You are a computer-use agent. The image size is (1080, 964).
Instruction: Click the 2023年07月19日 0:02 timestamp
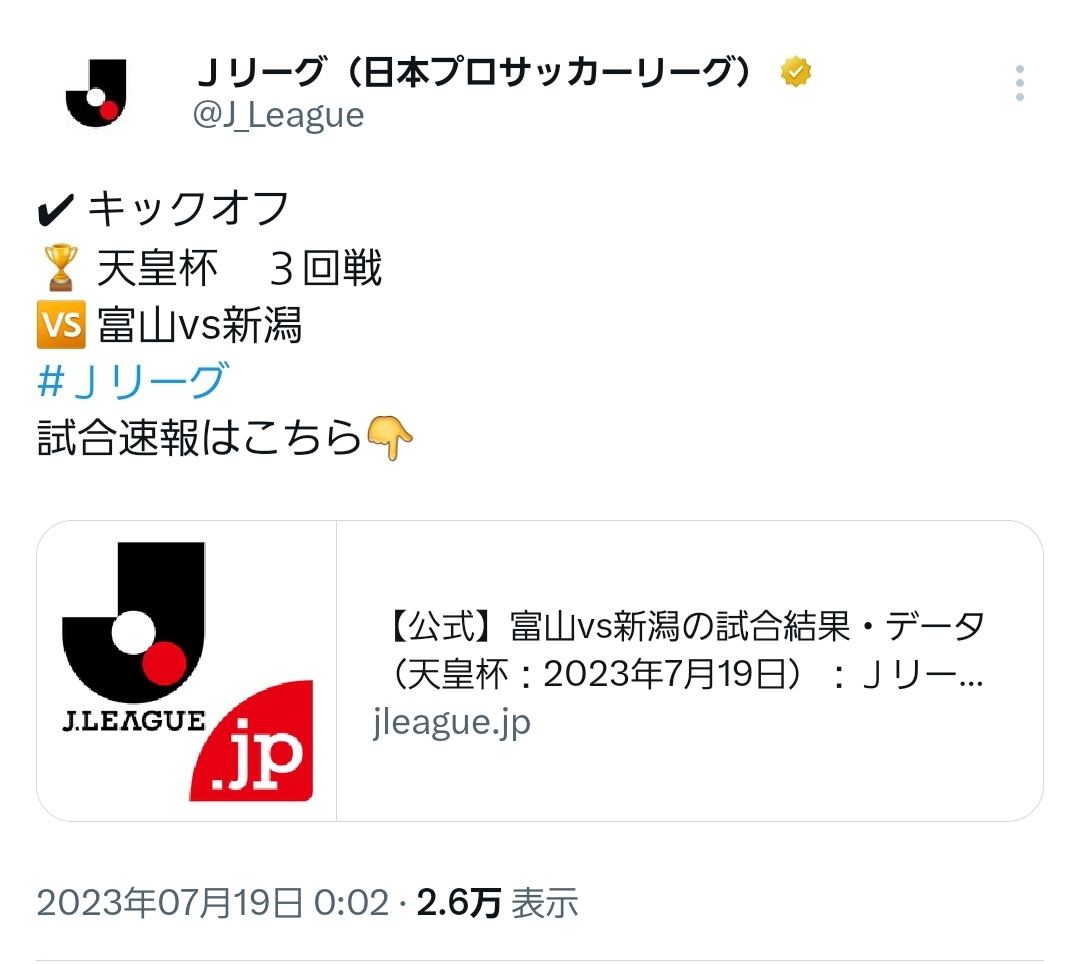(213, 903)
